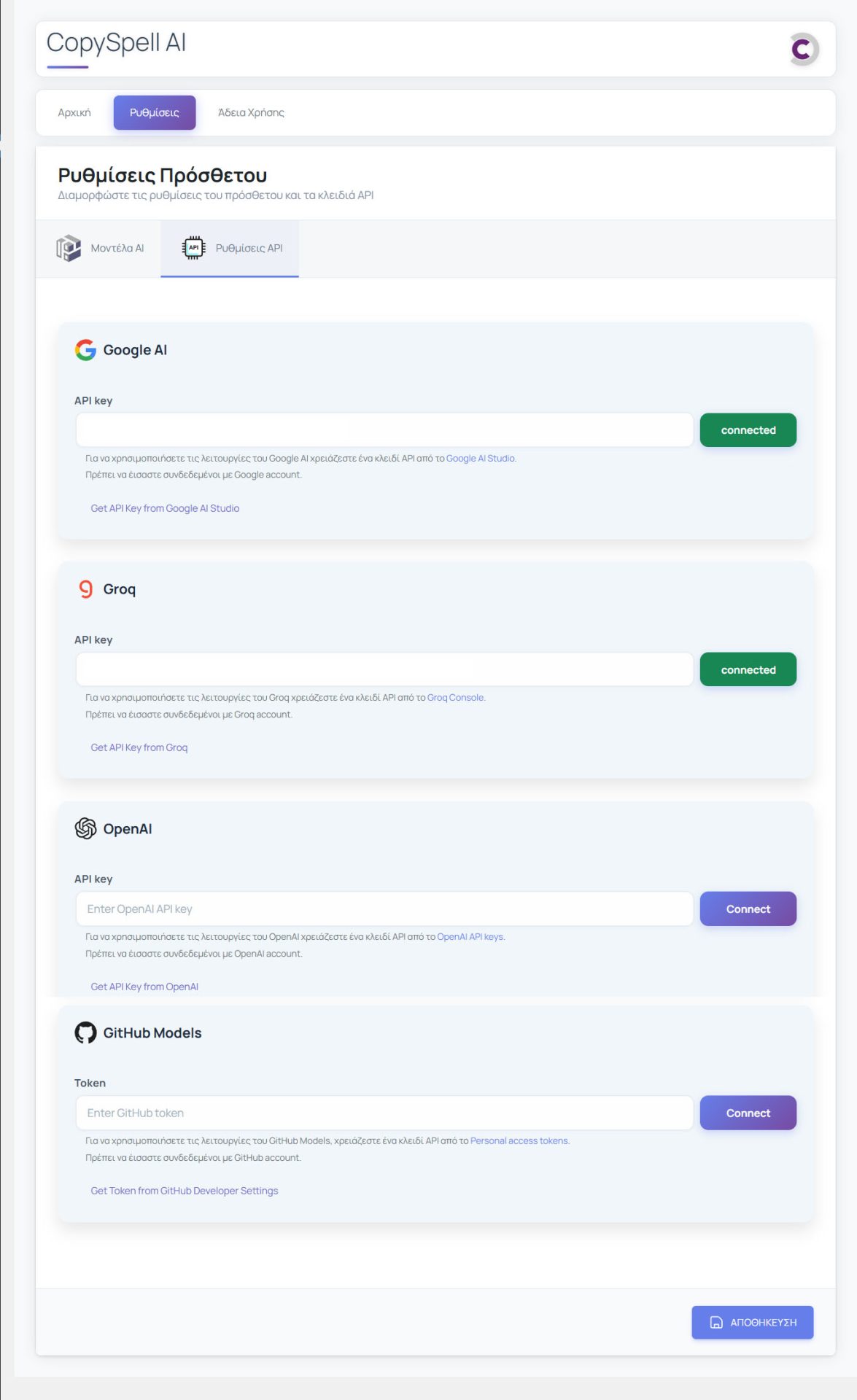This screenshot has height=1400, width=857.
Task: Follow the Personal access tokens link
Action: [519, 1140]
